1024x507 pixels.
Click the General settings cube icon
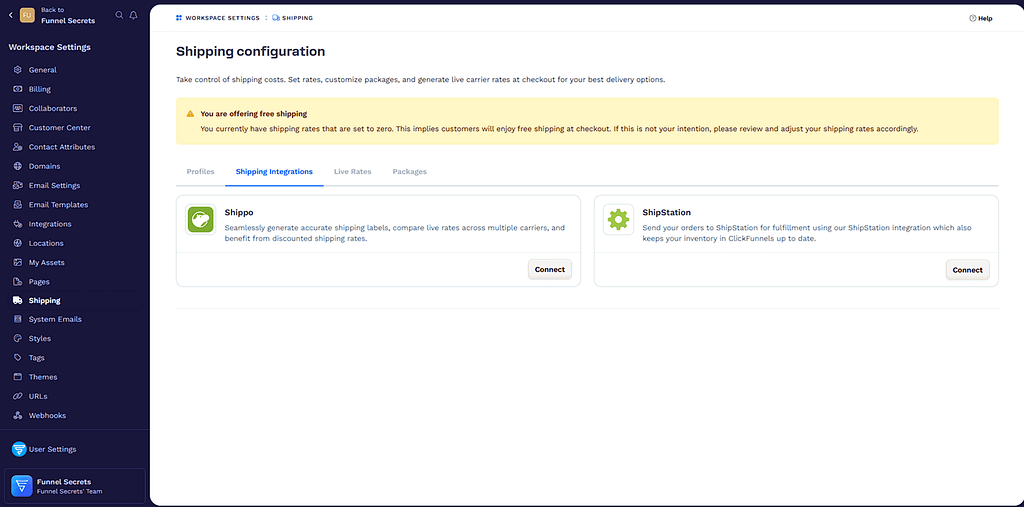(x=18, y=70)
